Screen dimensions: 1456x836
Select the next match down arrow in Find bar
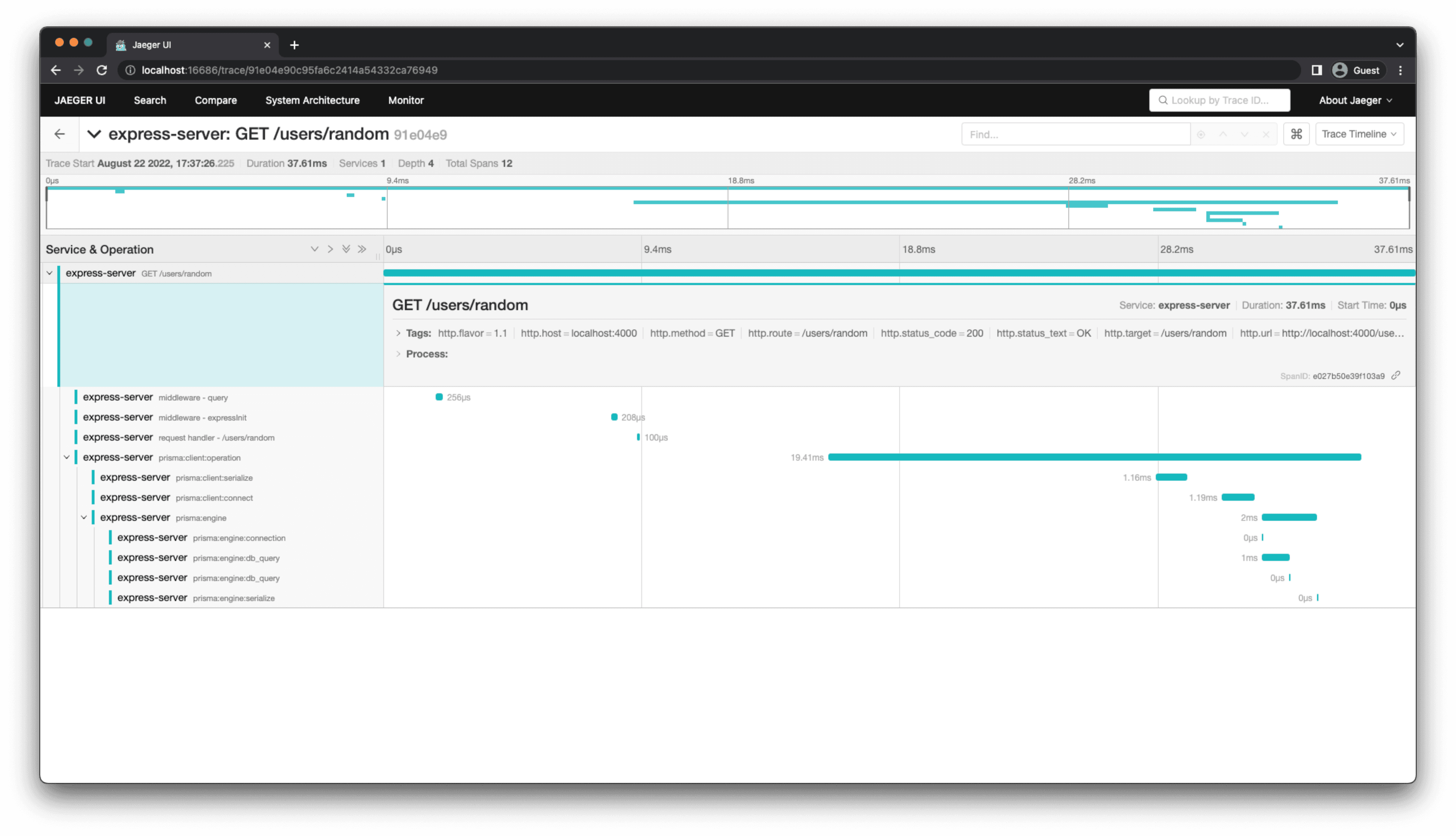(1245, 134)
